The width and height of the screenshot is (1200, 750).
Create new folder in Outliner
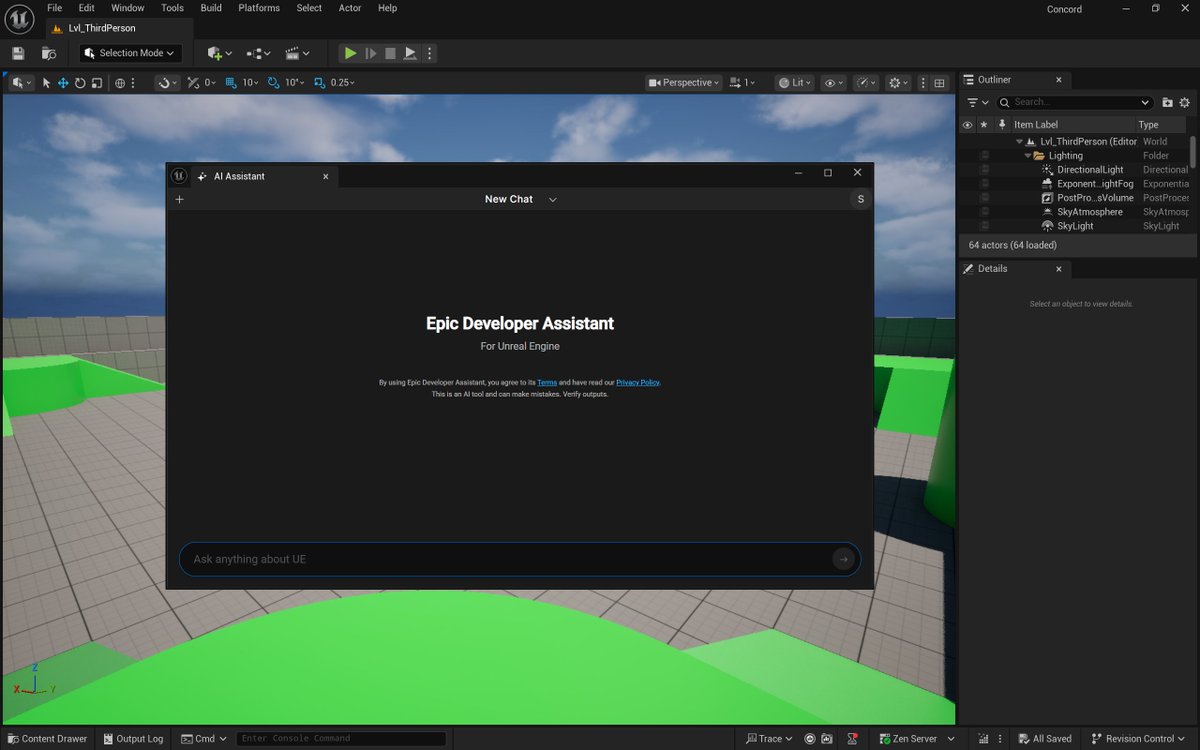[1167, 102]
